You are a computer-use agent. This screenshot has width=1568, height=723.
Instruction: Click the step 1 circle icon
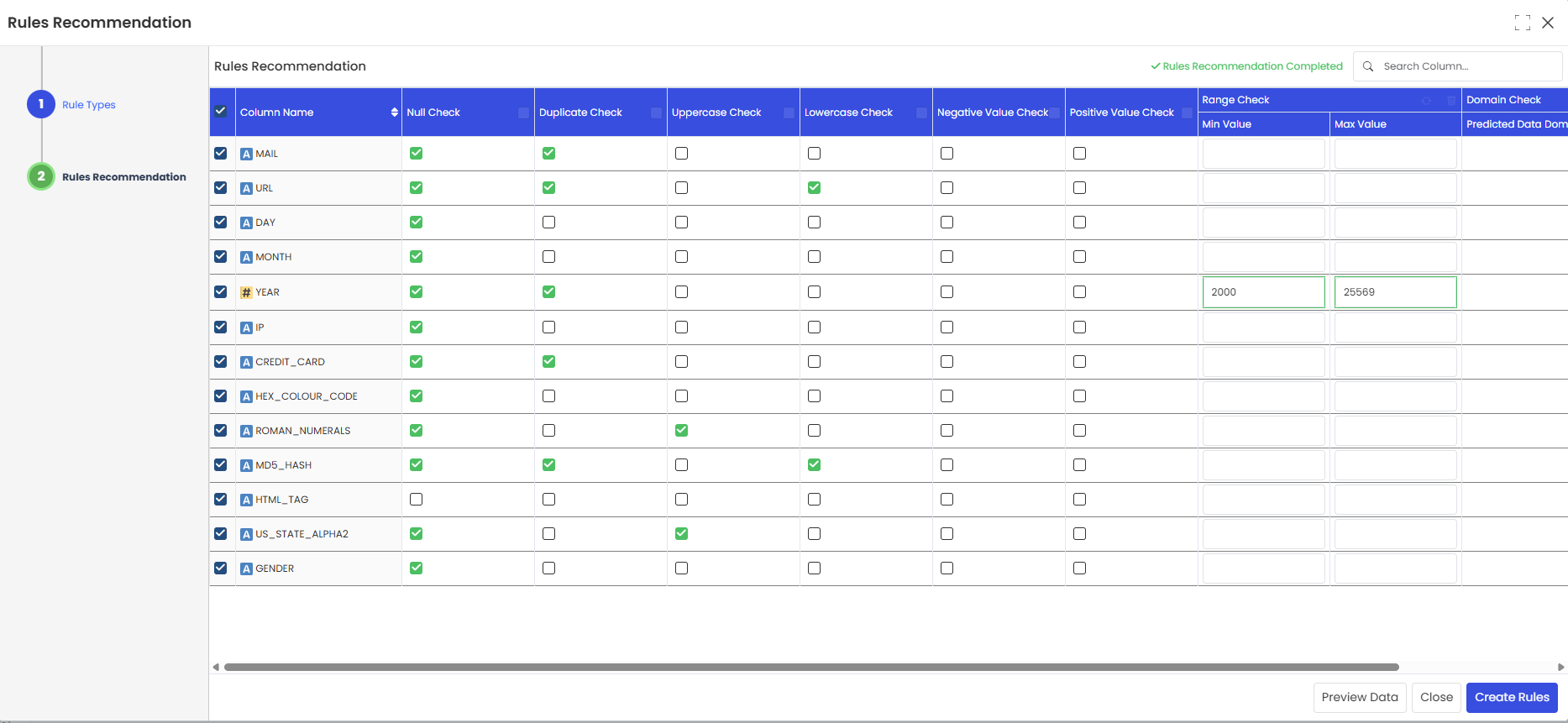[41, 104]
